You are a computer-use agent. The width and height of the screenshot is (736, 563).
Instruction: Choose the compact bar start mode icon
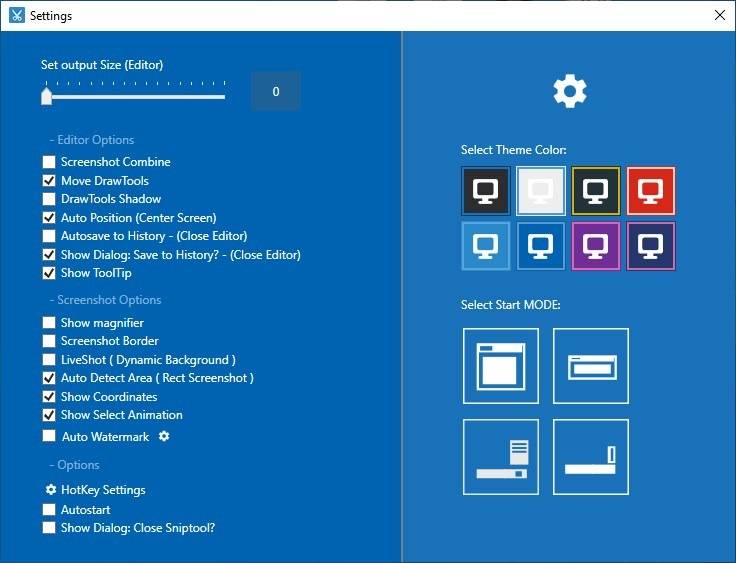[x=591, y=366]
